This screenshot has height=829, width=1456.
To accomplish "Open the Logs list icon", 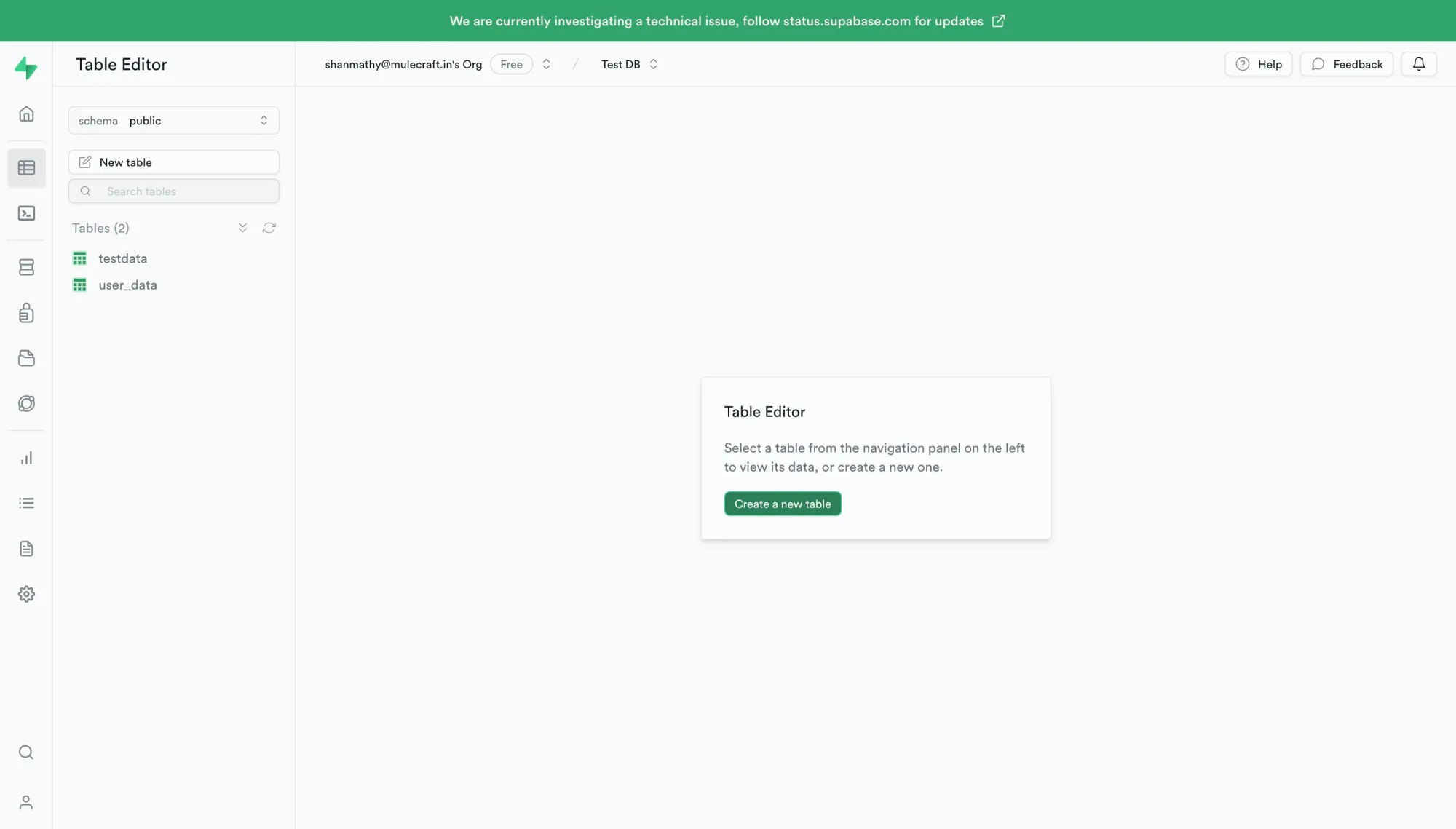I will pos(26,503).
